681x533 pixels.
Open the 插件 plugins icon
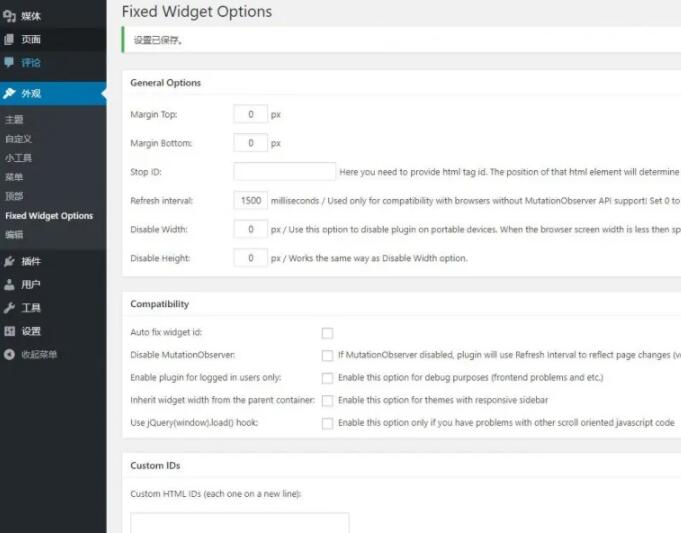(9, 261)
